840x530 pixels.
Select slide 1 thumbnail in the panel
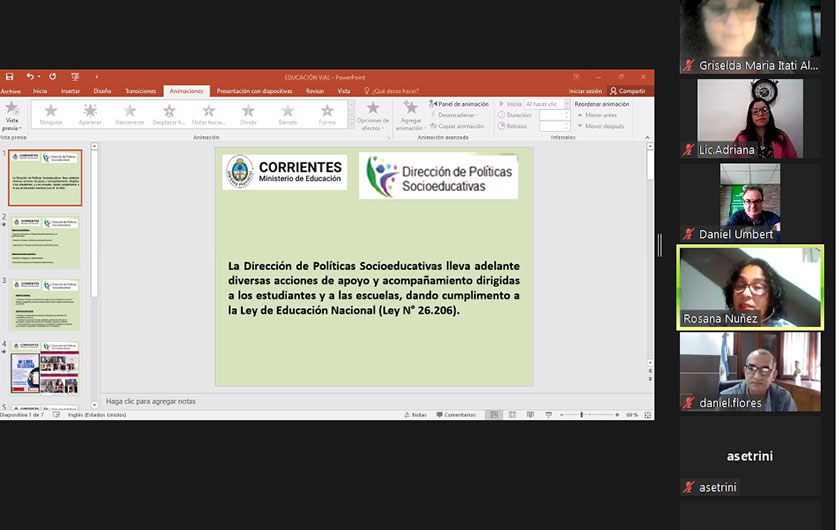click(x=45, y=178)
